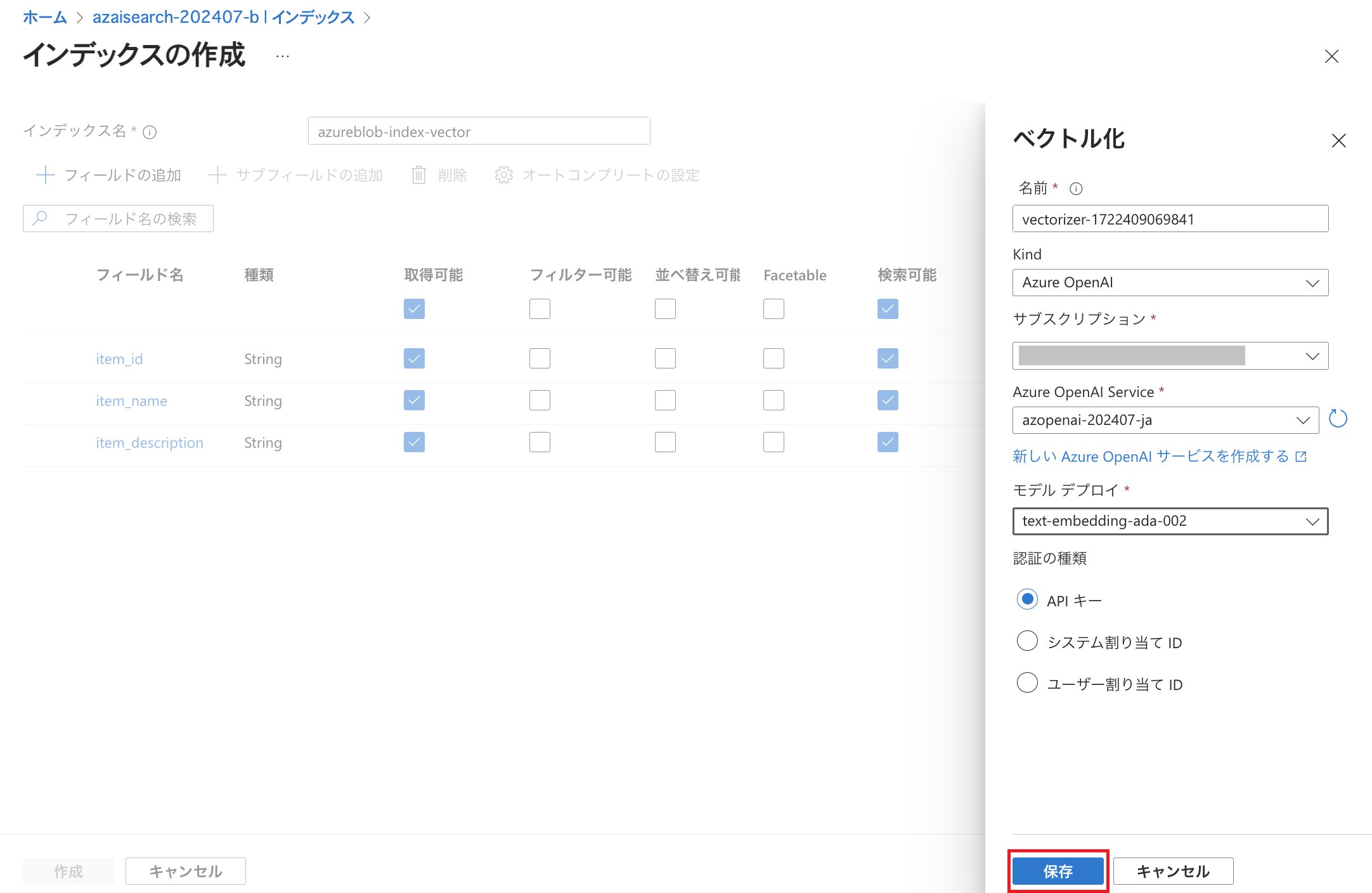
Task: Toggle 検索可能 checkbox for item_description
Action: pos(888,442)
